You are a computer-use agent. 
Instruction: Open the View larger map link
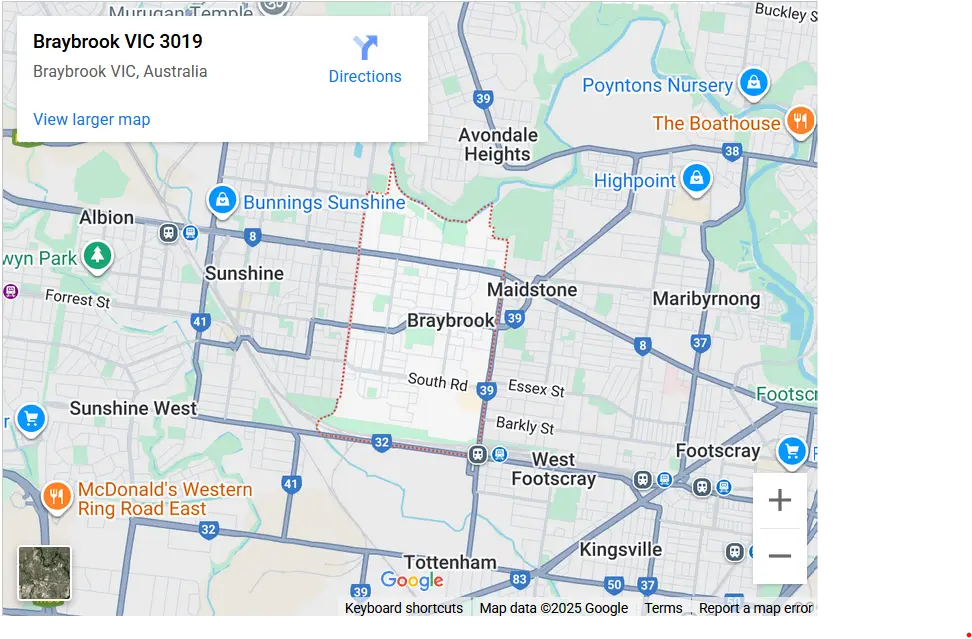coord(91,119)
